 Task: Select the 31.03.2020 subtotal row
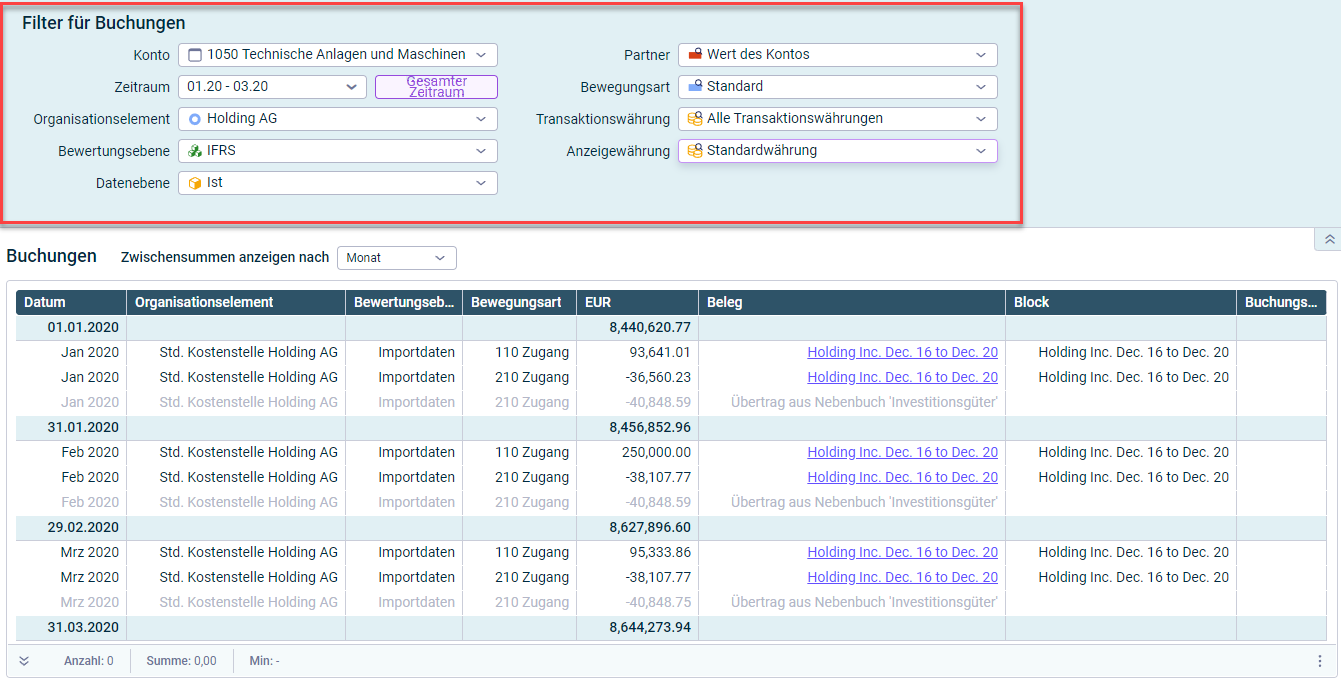[x=671, y=628]
